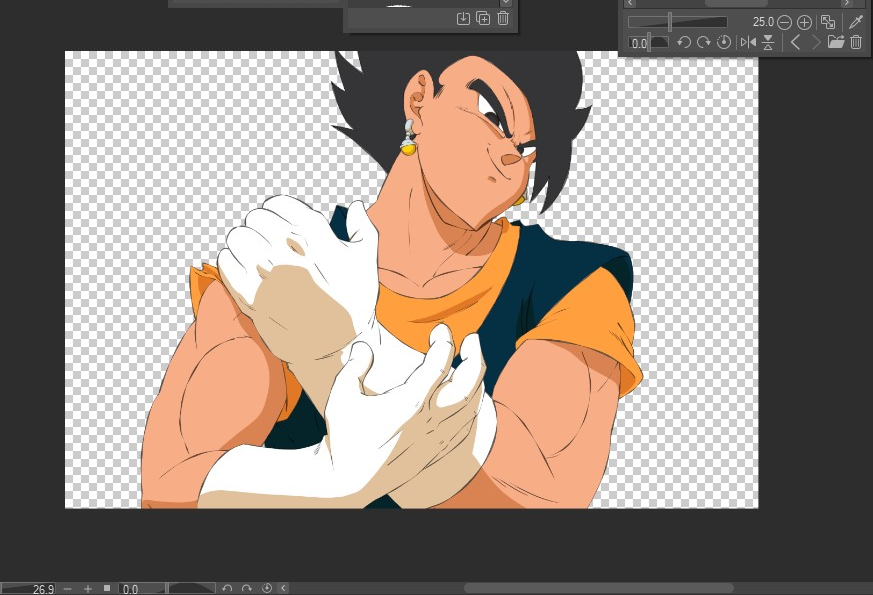Reset the Sub View rotation
The width and height of the screenshot is (873, 595).
coord(723,42)
